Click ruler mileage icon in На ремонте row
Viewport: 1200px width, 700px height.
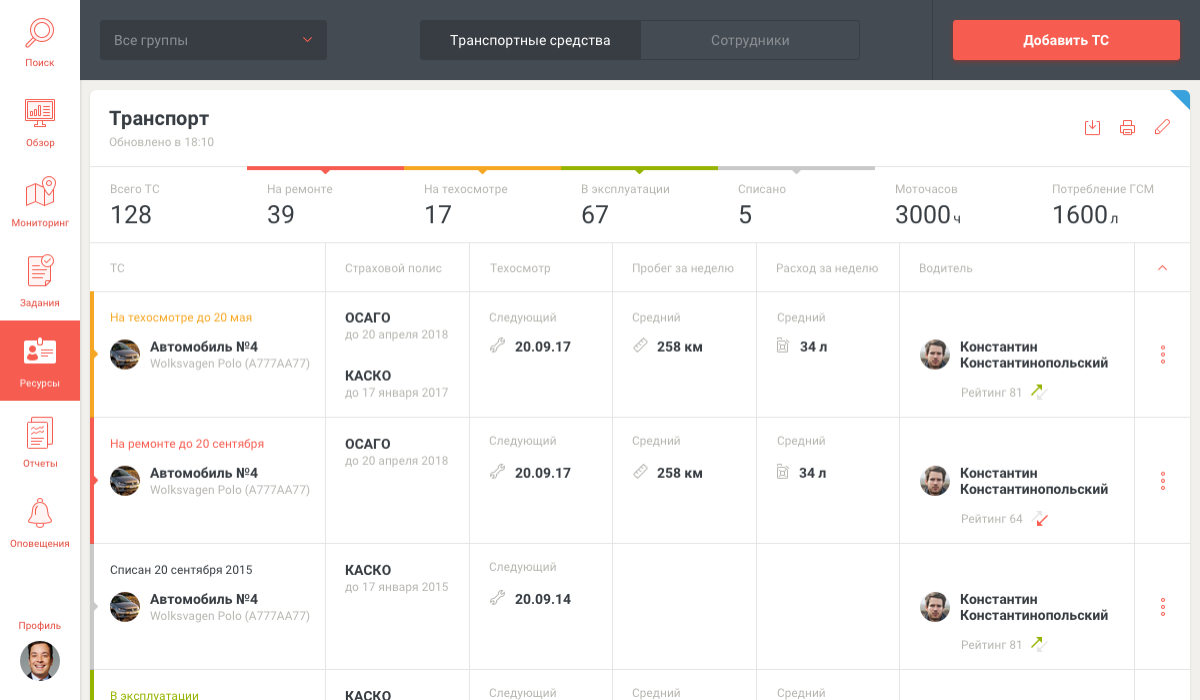click(x=641, y=472)
